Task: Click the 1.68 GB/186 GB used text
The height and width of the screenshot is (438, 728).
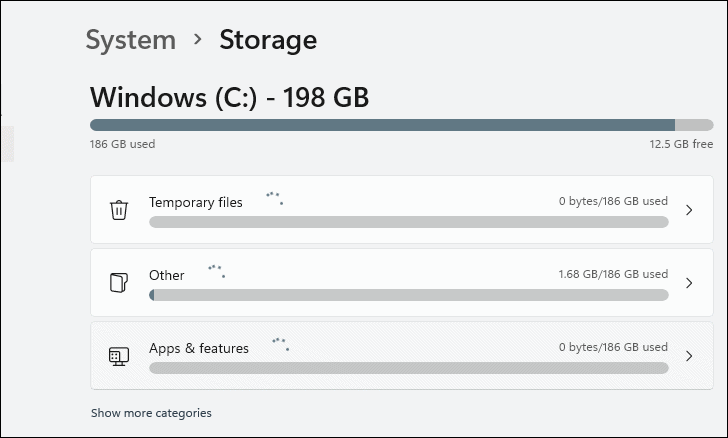Action: click(612, 274)
